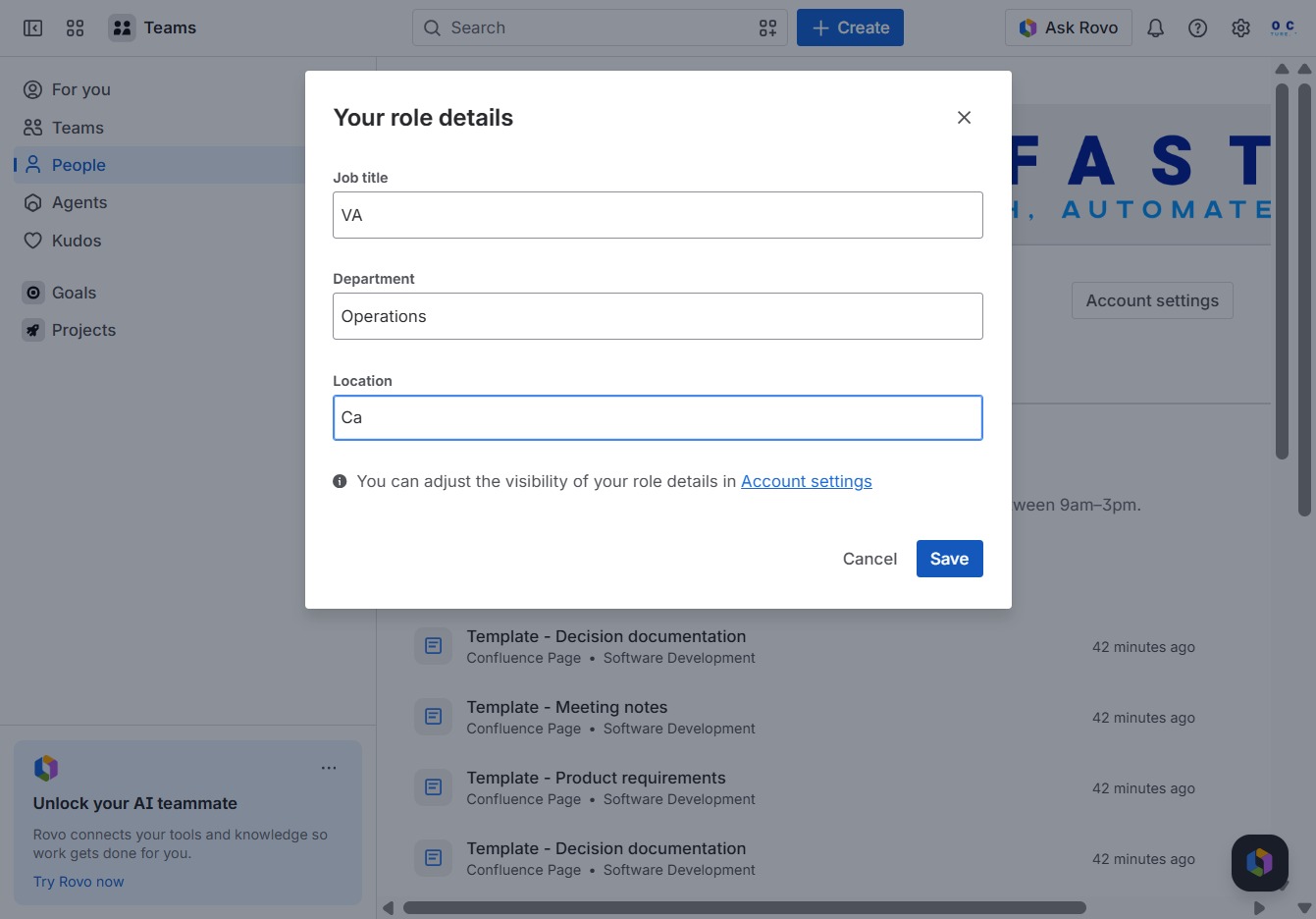
Task: Save the role details
Action: pyautogui.click(x=949, y=559)
